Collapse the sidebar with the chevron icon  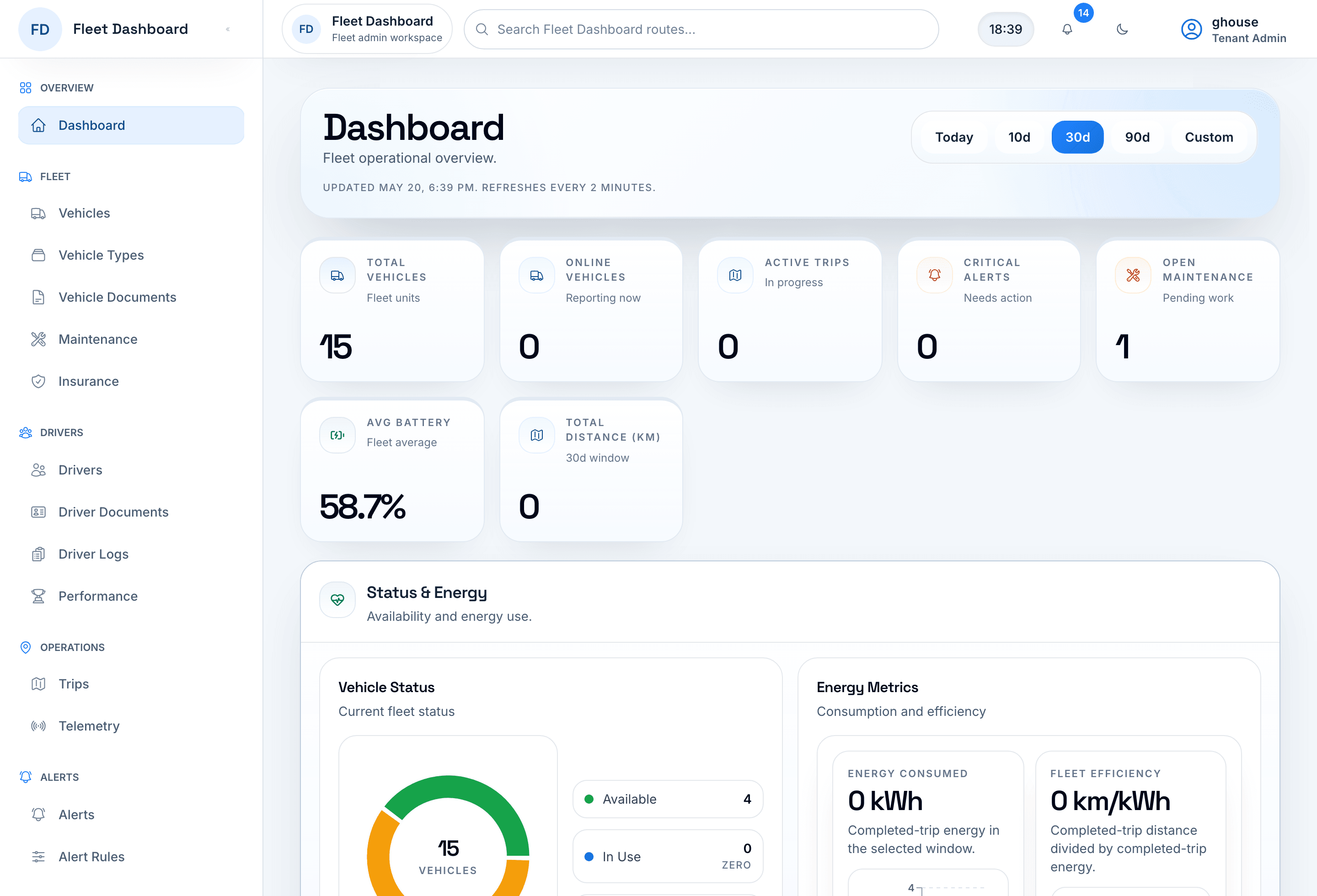[x=228, y=29]
